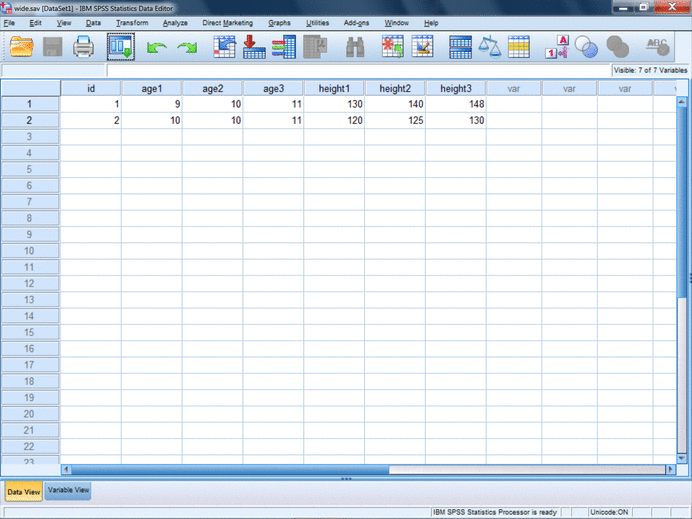
Task: Click the horizontal scrollbar thumb
Action: click(230, 470)
